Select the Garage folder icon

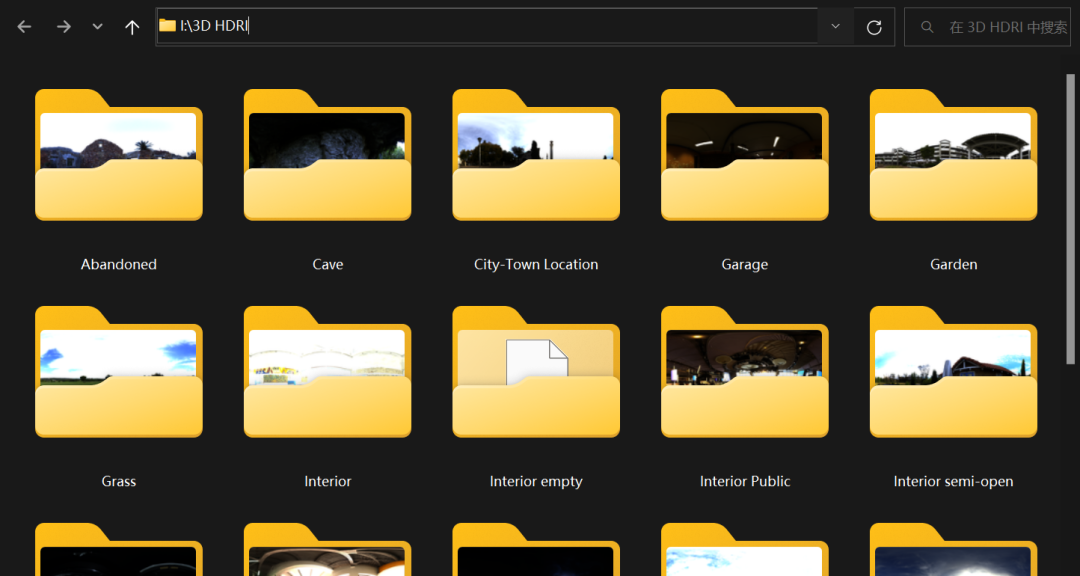click(745, 155)
